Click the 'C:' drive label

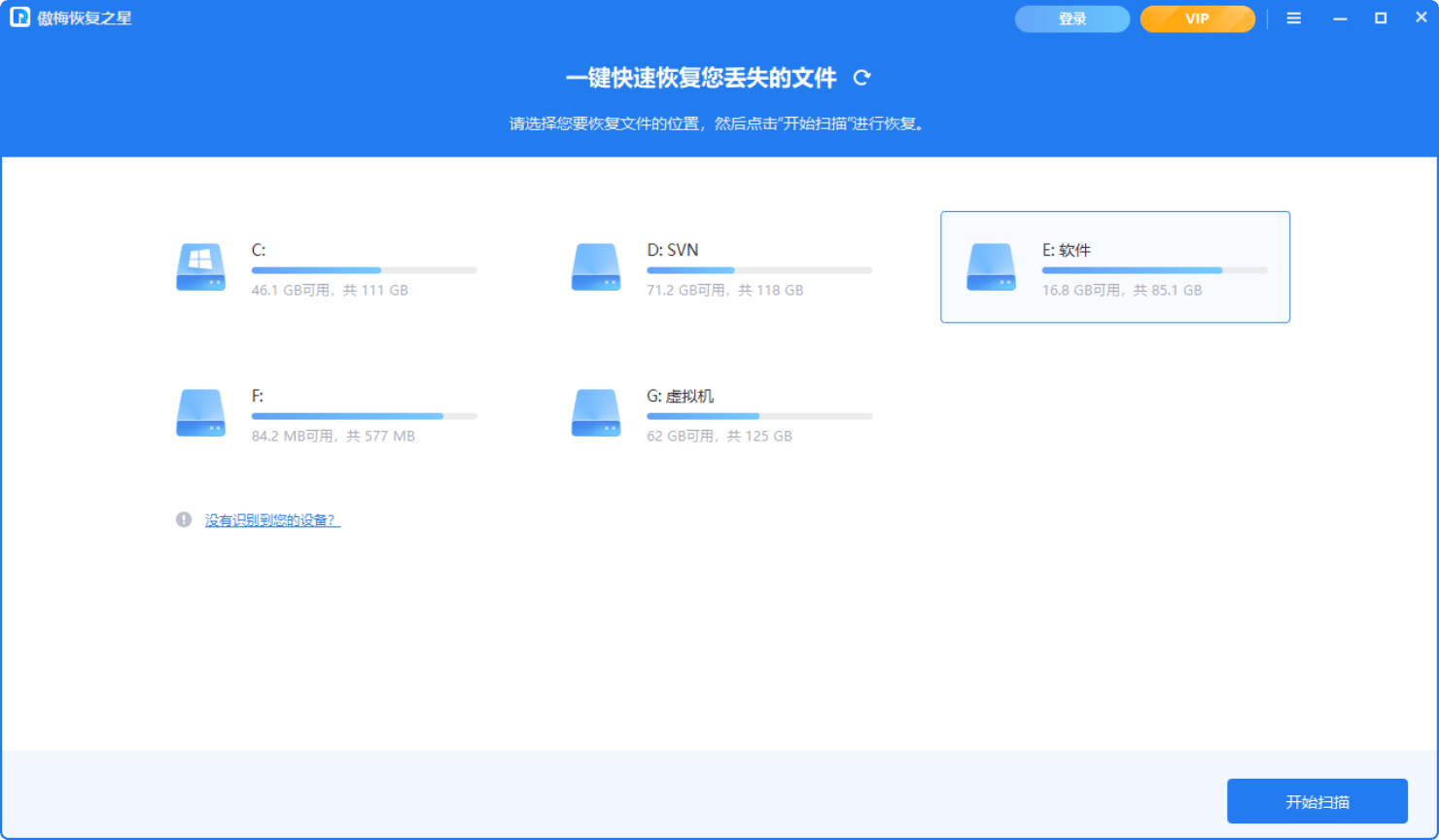259,250
